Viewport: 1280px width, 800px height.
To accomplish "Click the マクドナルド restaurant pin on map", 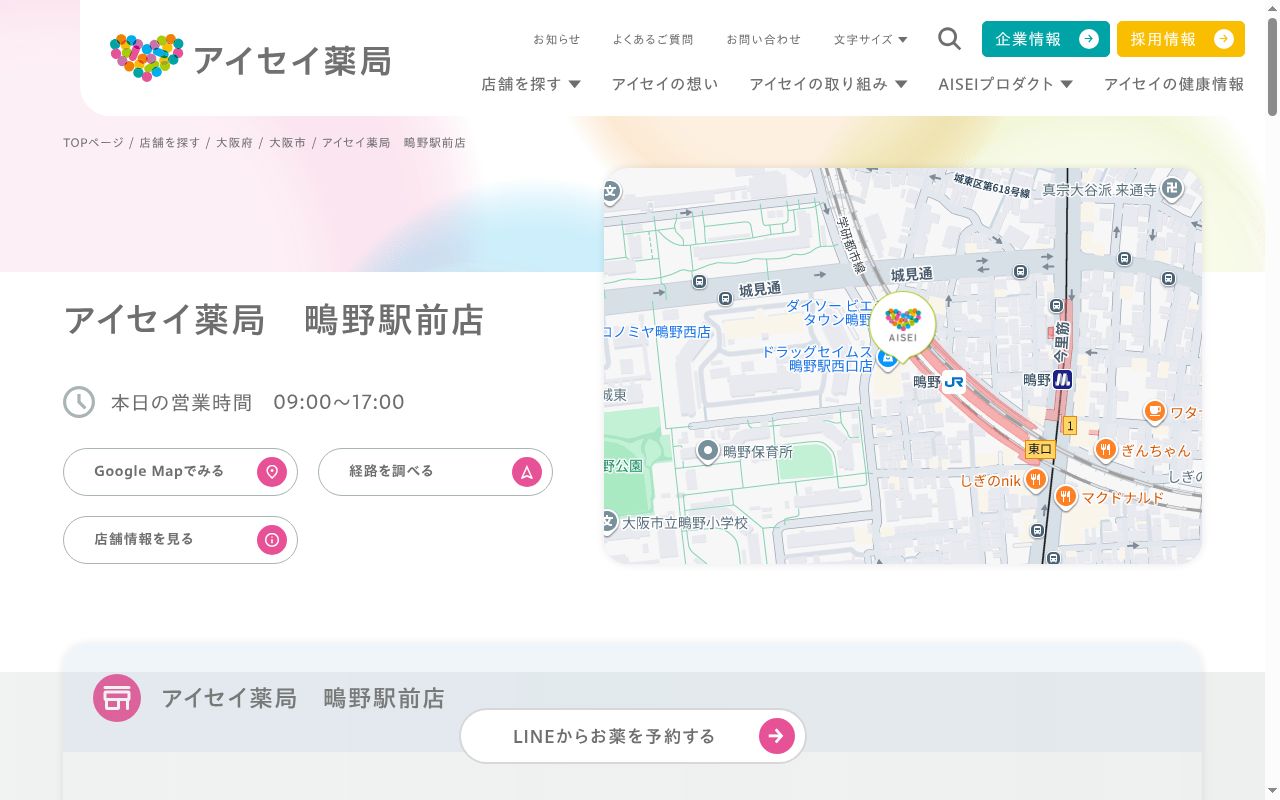I will [1066, 497].
